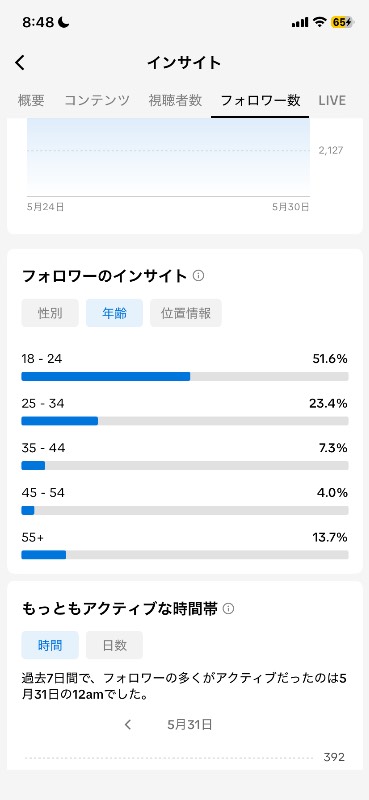Tap the battery indicator in status bar
The image size is (369, 800).
pos(342,22)
